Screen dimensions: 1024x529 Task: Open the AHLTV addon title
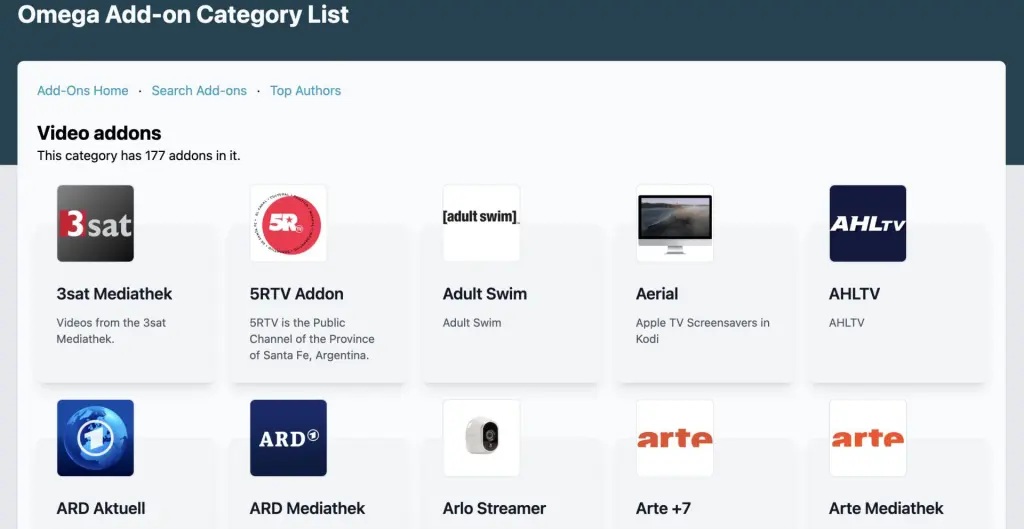[x=854, y=294]
